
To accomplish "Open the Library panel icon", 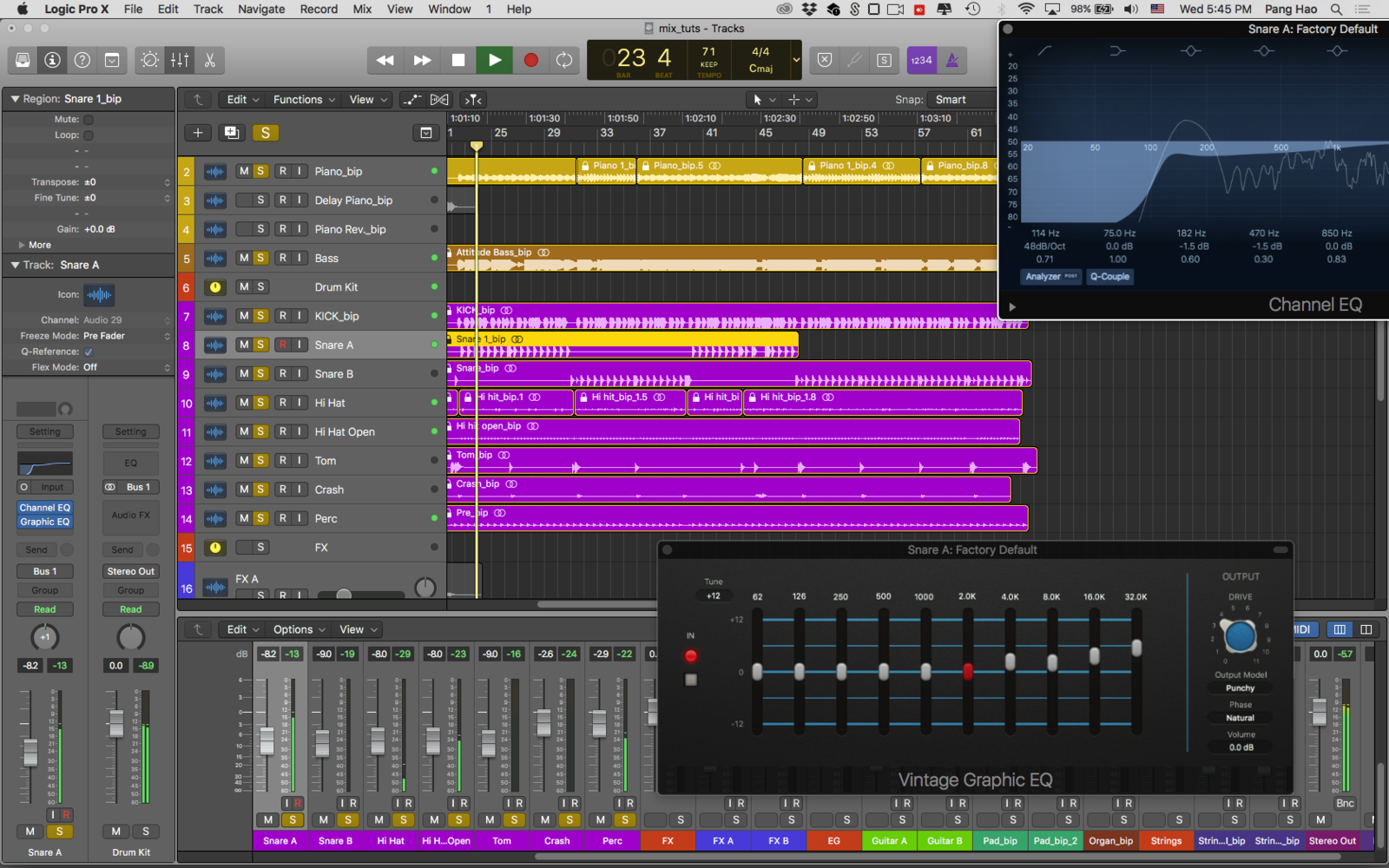I will point(23,60).
